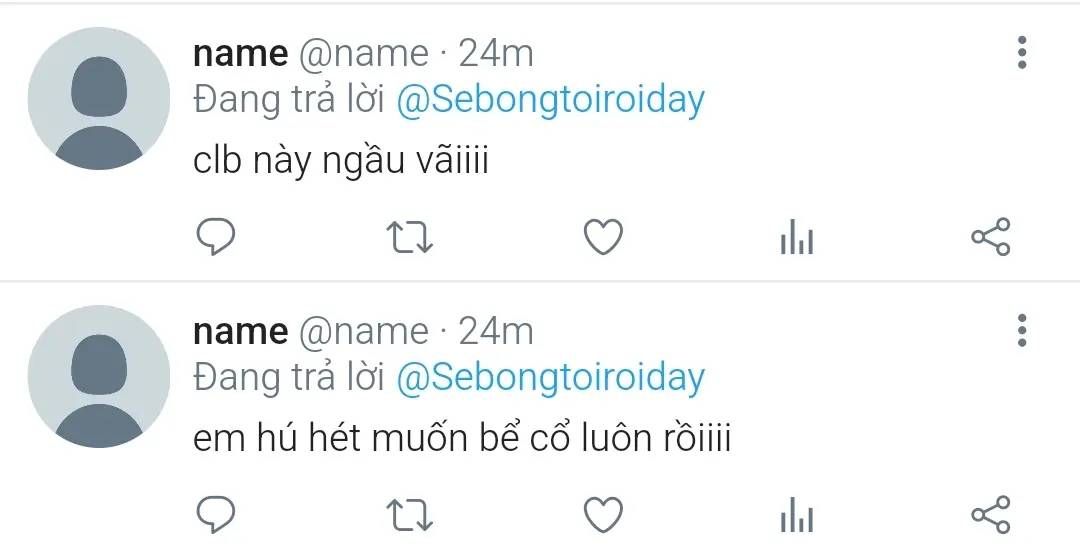Open the tweet text "clb này ngầu vãiiii"
This screenshot has width=1080, height=557.
click(x=340, y=161)
